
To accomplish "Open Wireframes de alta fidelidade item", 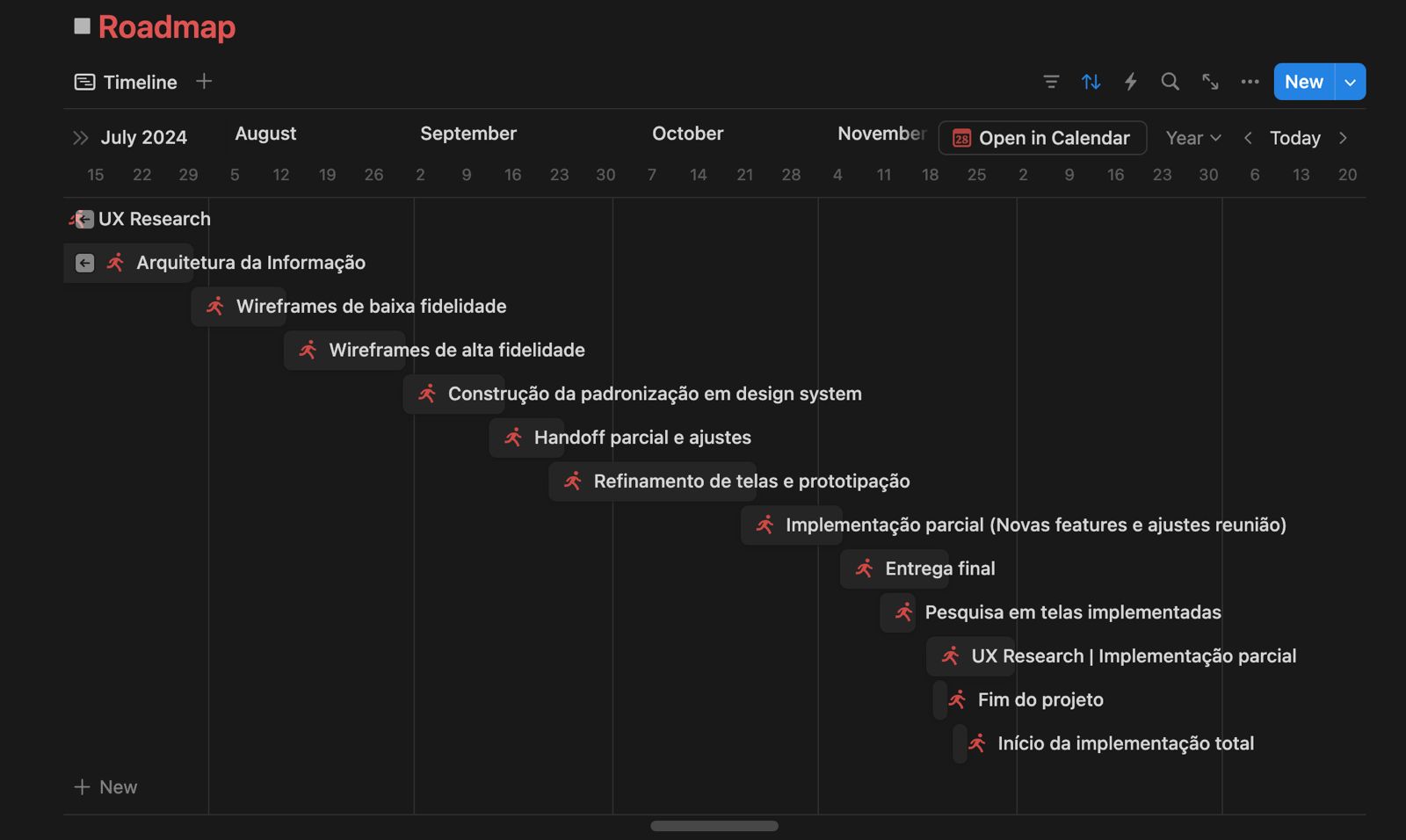I will click(457, 350).
